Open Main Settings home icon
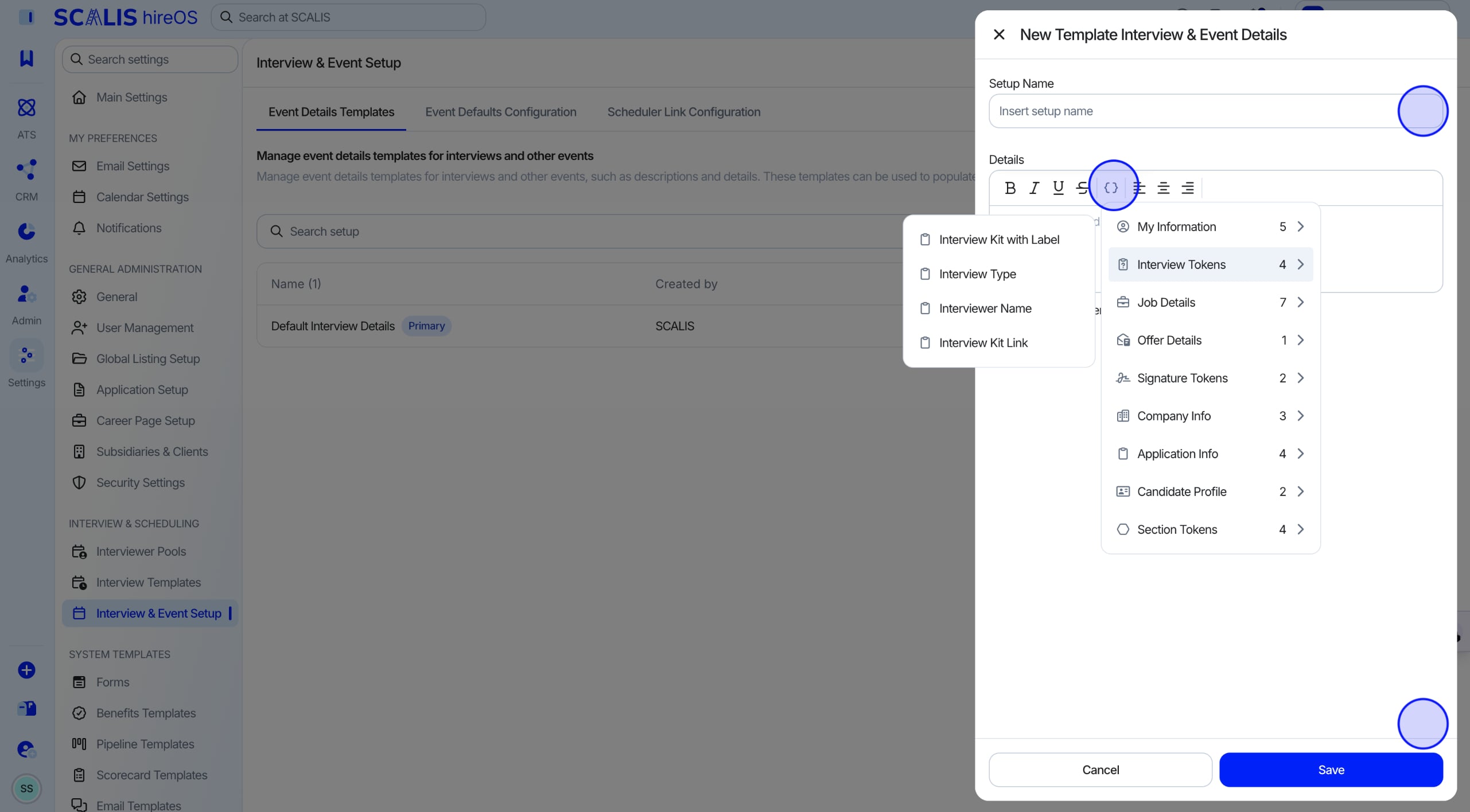 coord(79,97)
